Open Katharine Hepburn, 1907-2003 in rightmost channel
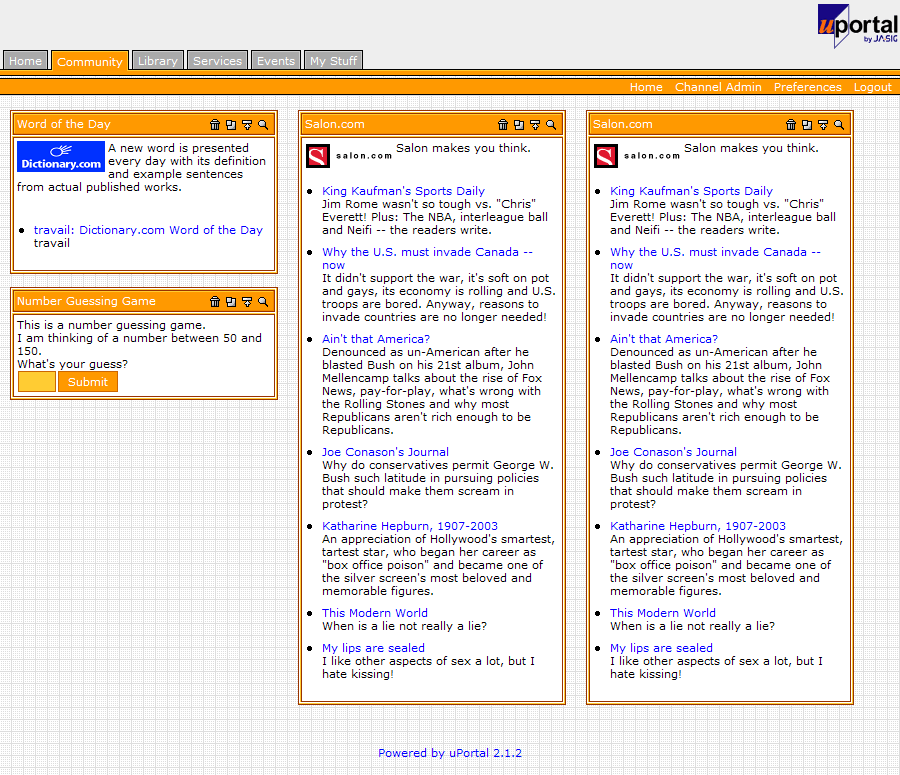 (698, 526)
